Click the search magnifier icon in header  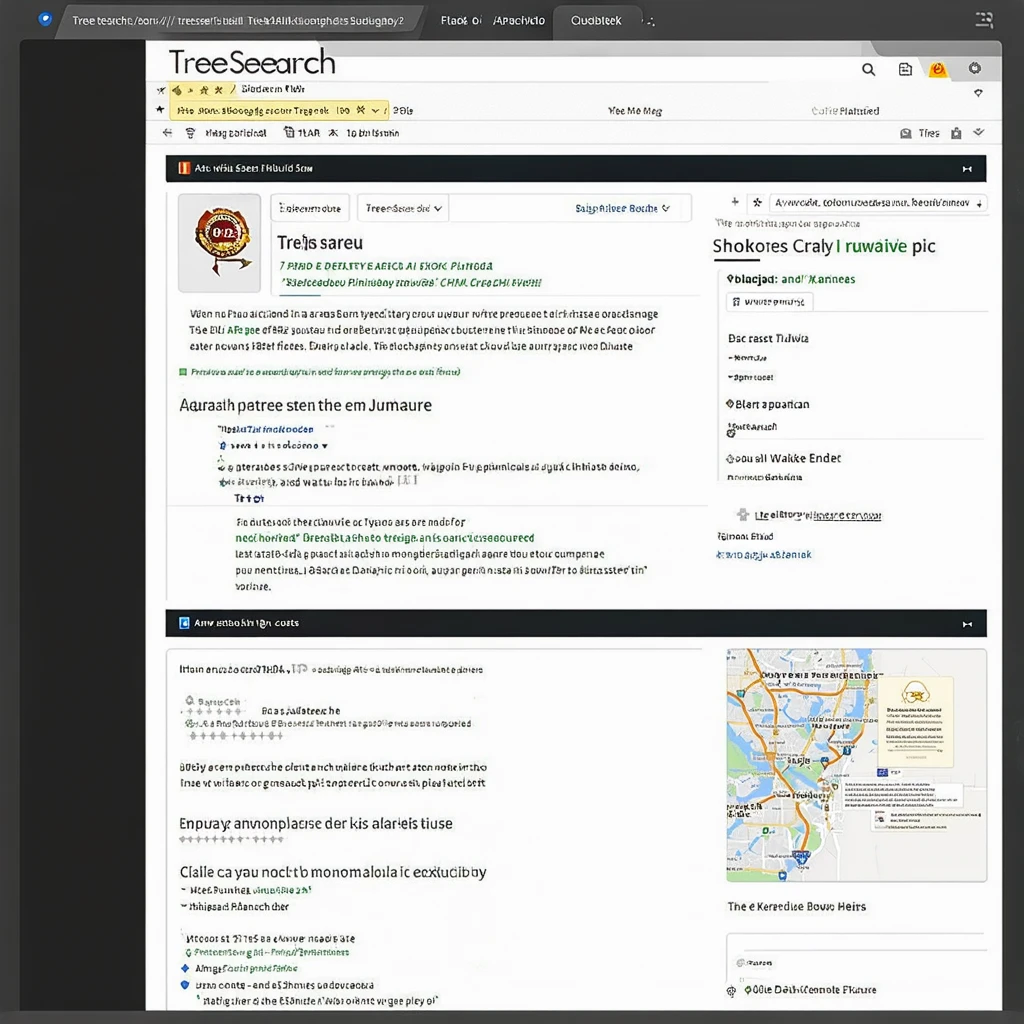868,69
